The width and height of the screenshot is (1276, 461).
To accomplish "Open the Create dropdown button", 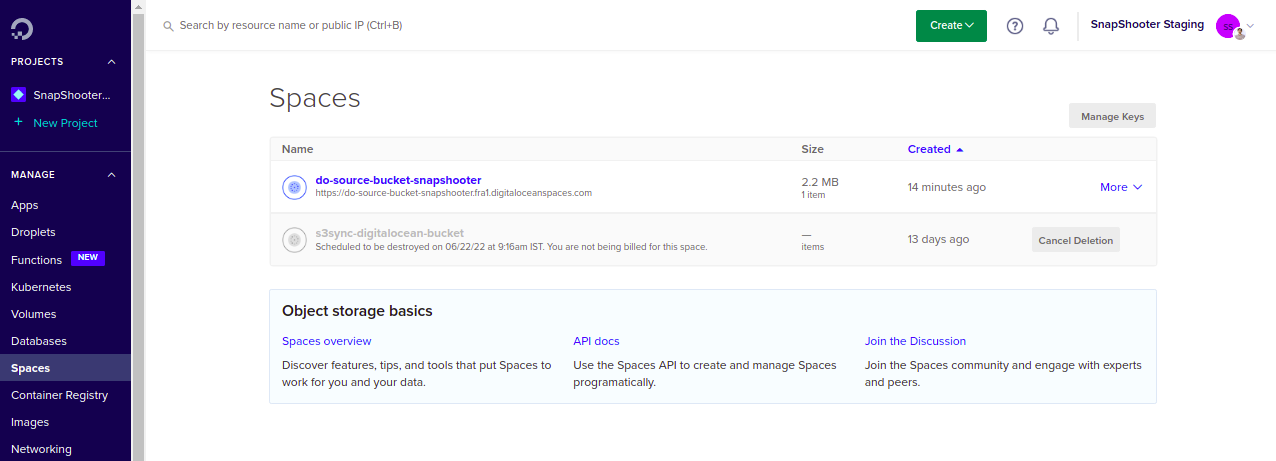I will [951, 26].
